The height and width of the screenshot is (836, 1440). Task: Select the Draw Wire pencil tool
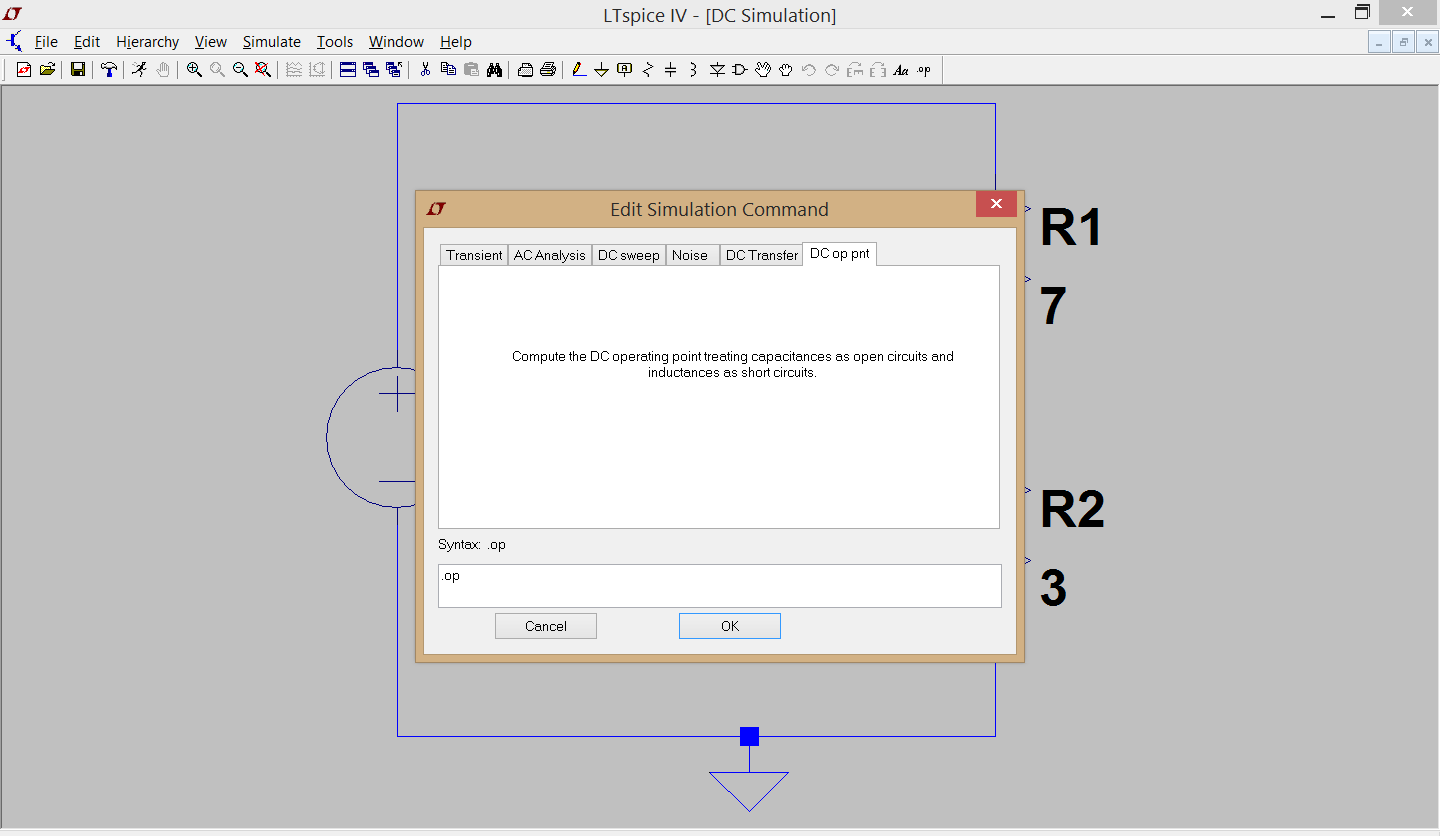[579, 70]
